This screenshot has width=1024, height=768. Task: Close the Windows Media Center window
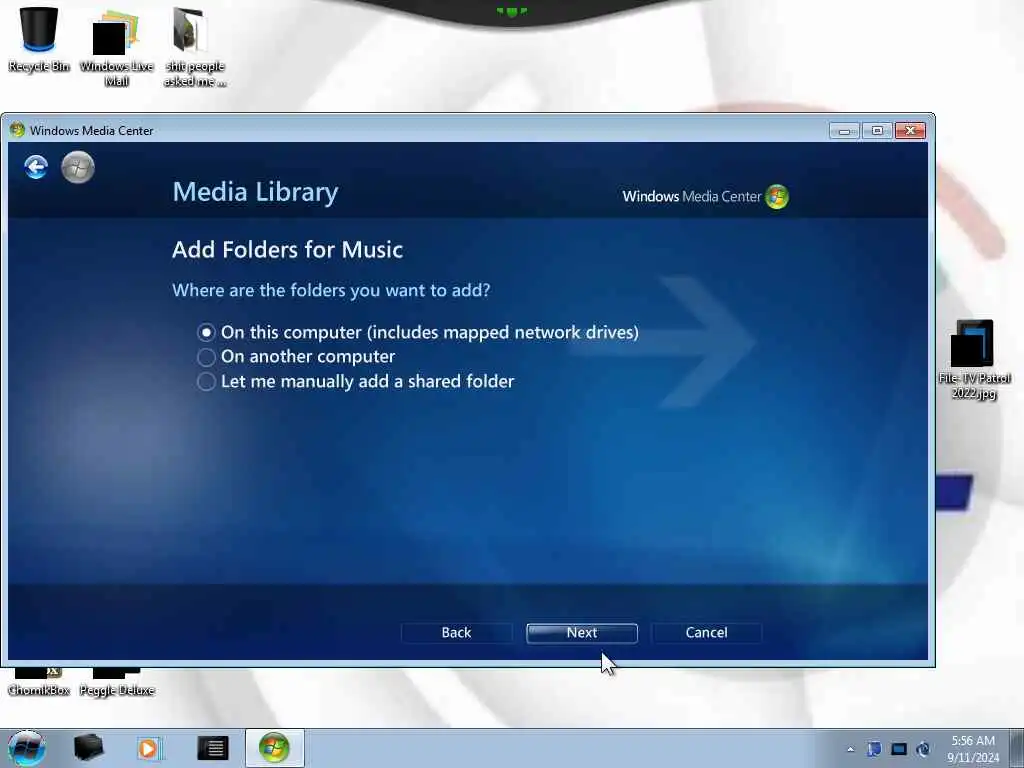tap(910, 131)
